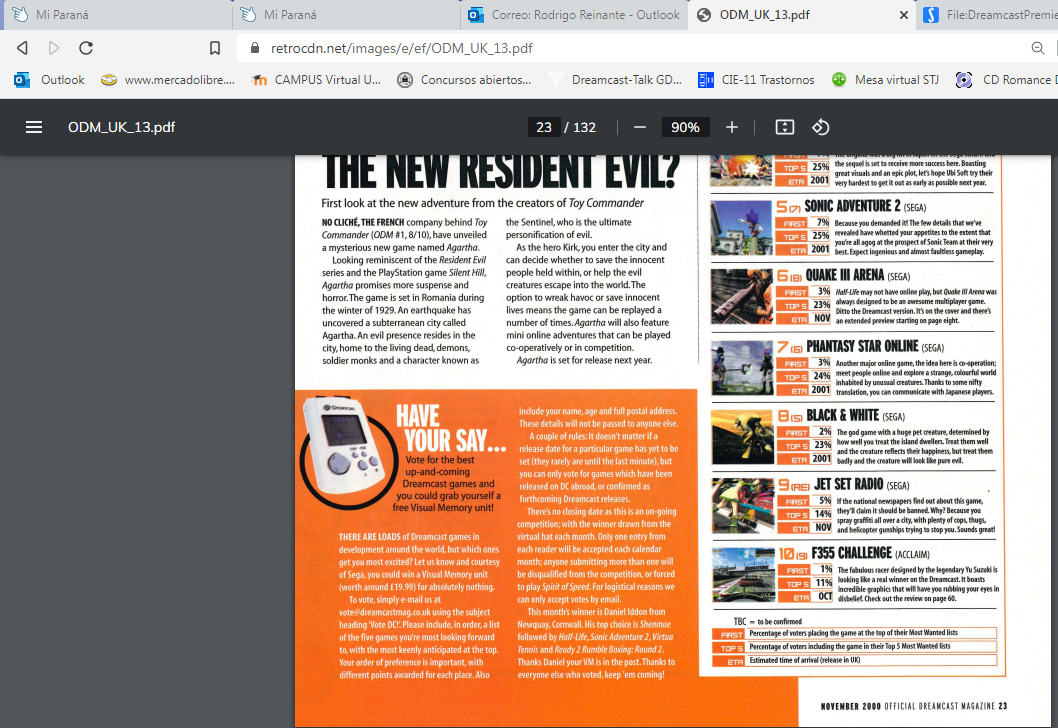Switch to the Mi Paraná tab beside Correo
1058x728 pixels.
pos(345,15)
